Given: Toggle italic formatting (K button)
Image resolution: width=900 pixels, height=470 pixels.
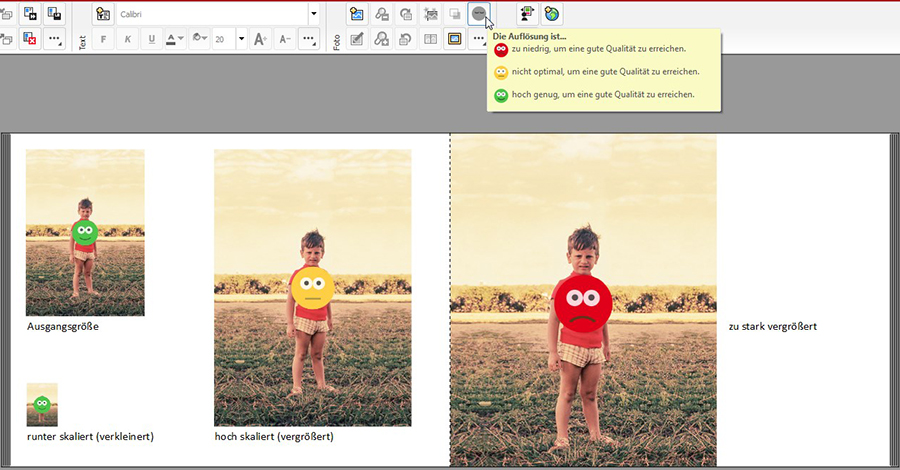Looking at the screenshot, I should [x=127, y=39].
